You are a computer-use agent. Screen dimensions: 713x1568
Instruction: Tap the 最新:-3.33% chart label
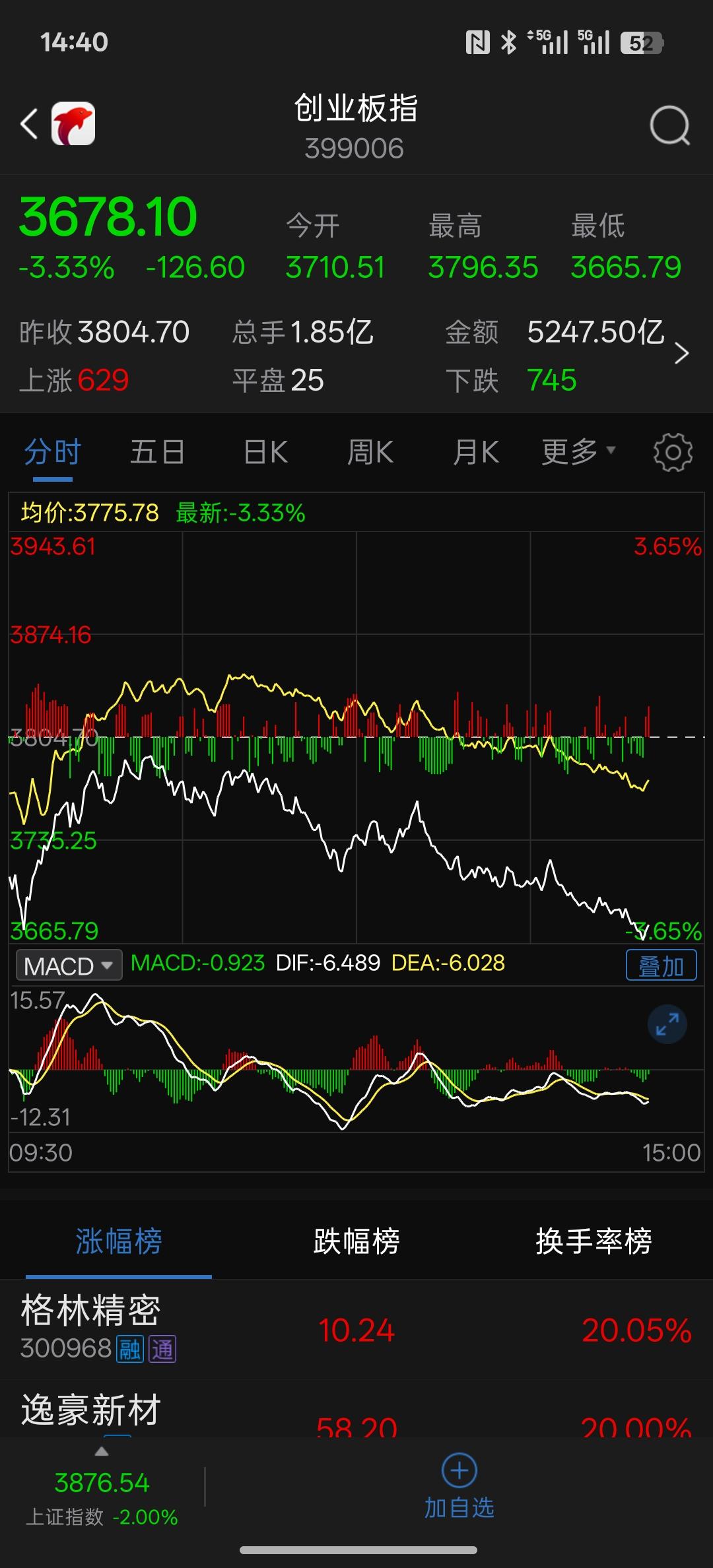[x=240, y=513]
